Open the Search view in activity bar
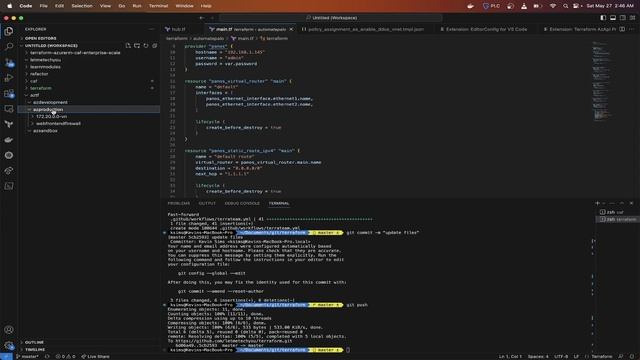This screenshot has height=360, width=640. pyautogui.click(x=9, y=47)
